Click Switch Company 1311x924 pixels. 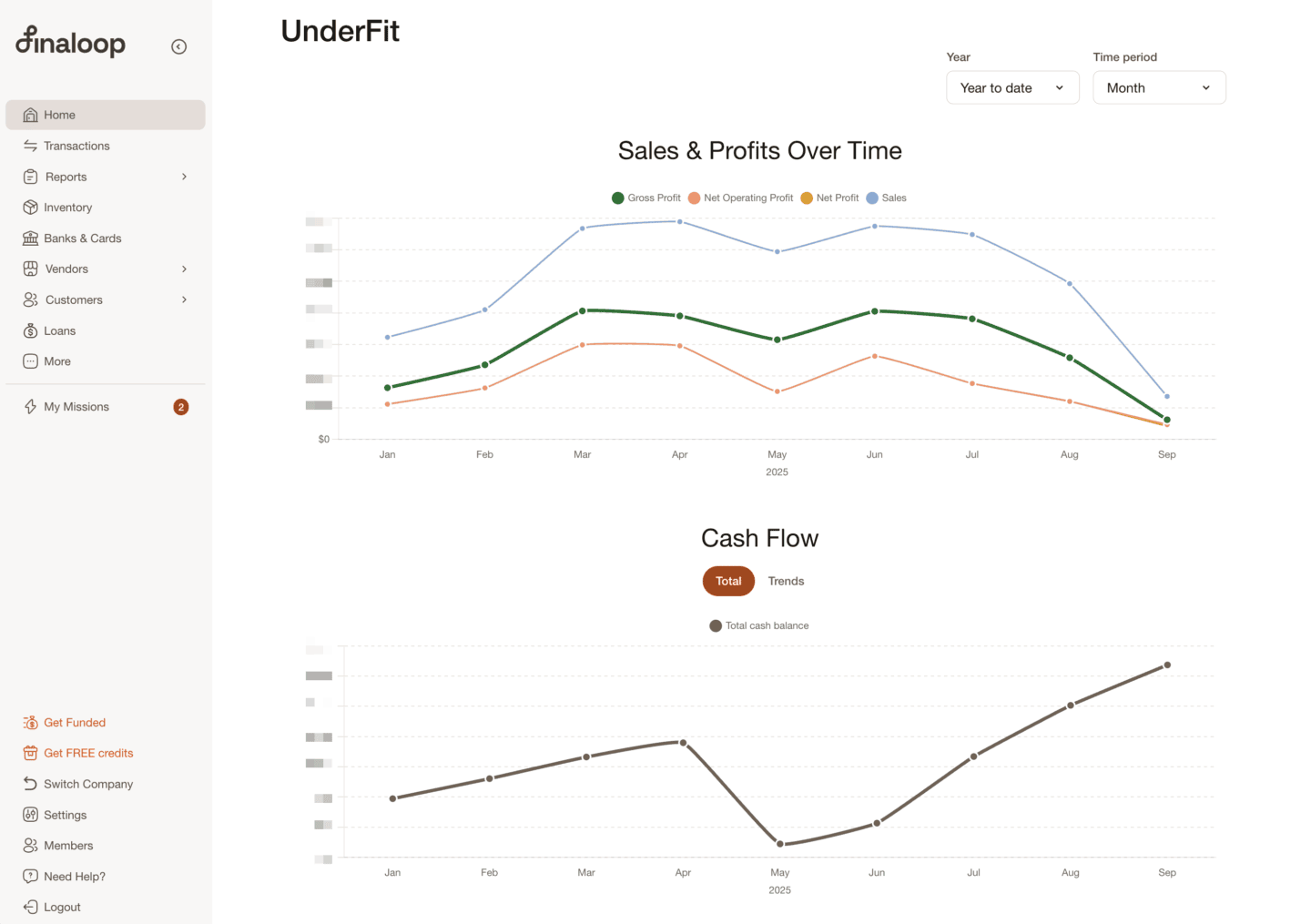(88, 784)
